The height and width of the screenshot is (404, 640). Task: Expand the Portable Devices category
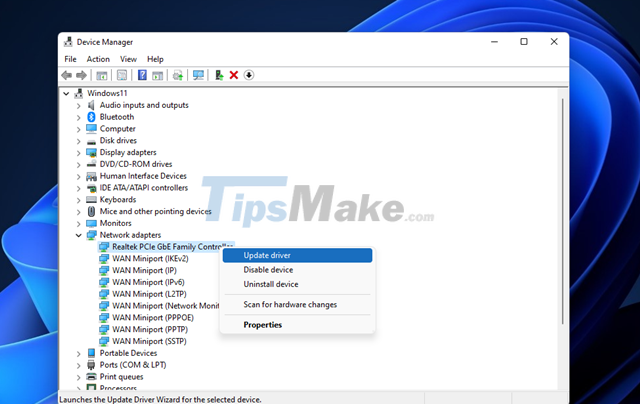point(78,354)
